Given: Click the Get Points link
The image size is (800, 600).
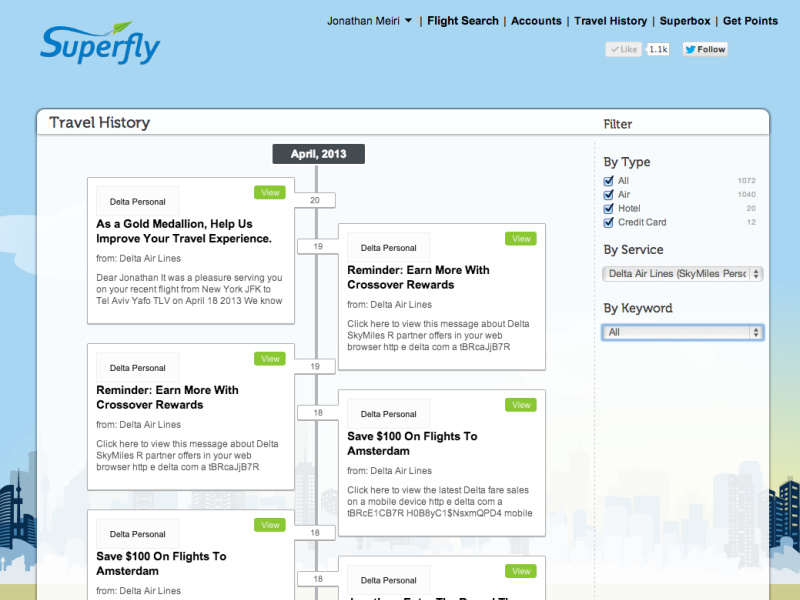Looking at the screenshot, I should click(750, 21).
